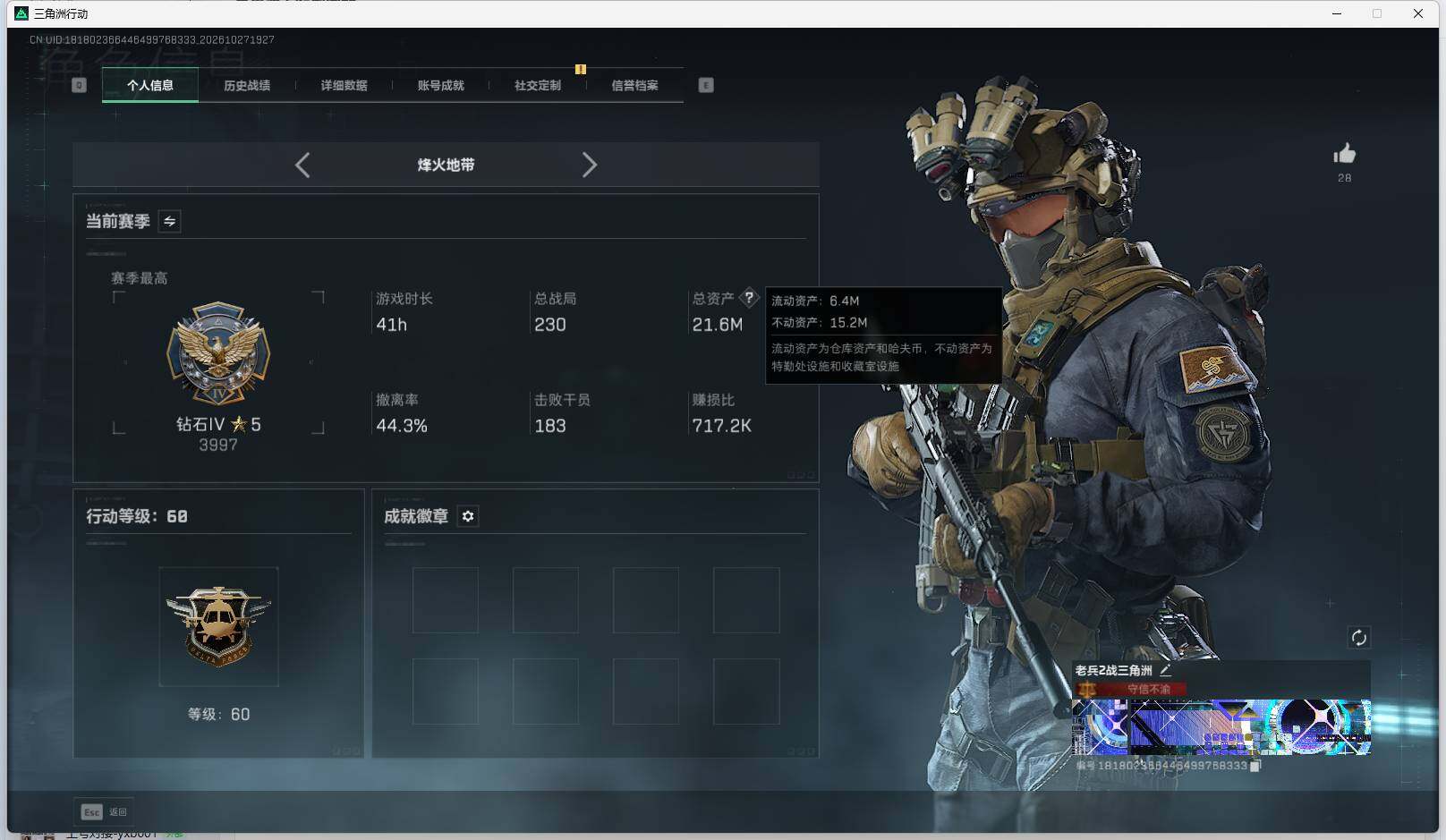Go to previous mode with left chevron

(302, 165)
